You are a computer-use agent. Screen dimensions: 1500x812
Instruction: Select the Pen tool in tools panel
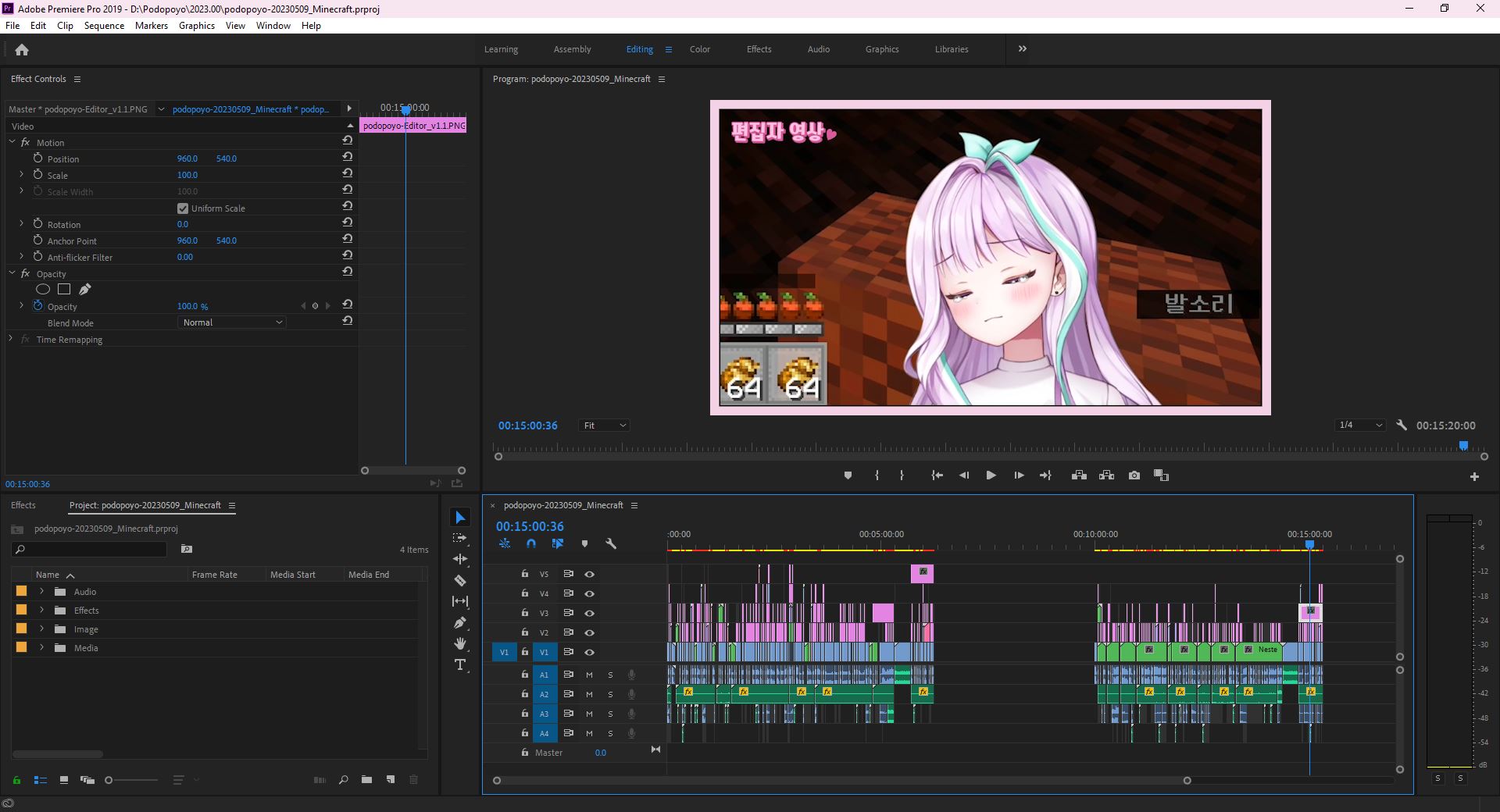460,622
